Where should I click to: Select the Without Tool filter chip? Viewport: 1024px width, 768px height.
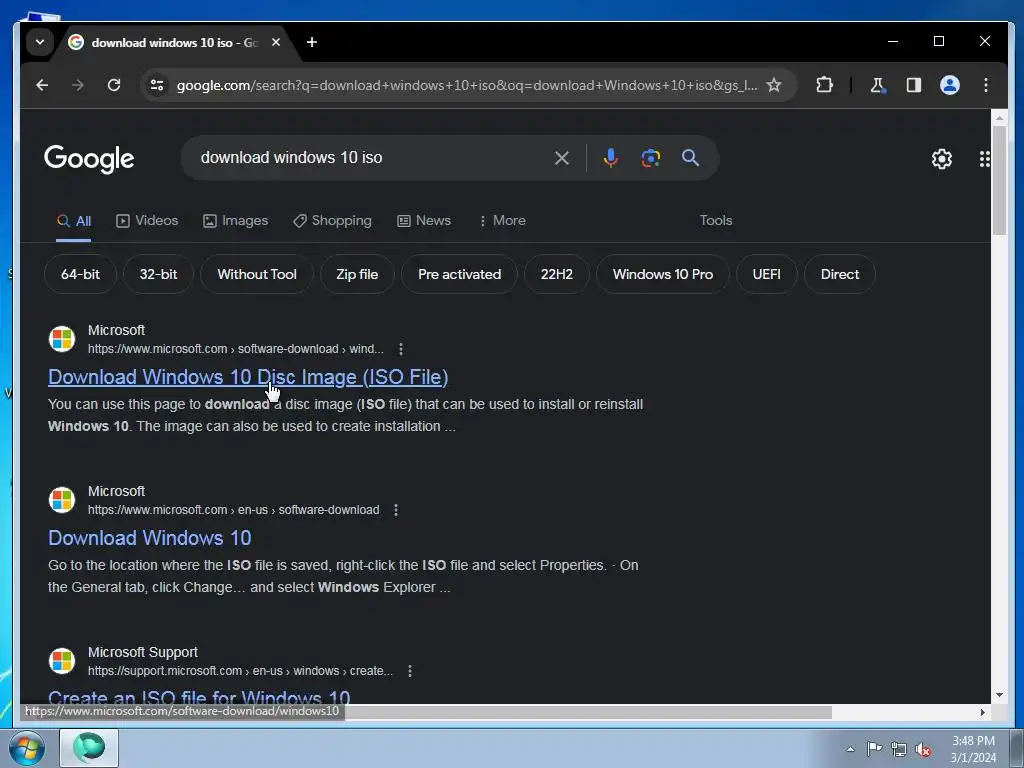(257, 274)
